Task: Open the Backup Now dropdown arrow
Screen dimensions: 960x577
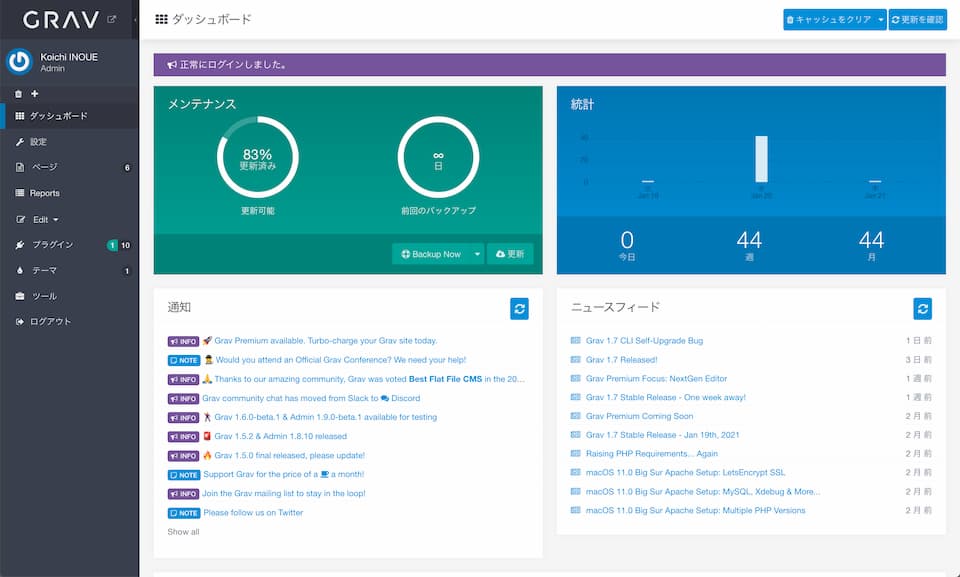Action: 477,254
